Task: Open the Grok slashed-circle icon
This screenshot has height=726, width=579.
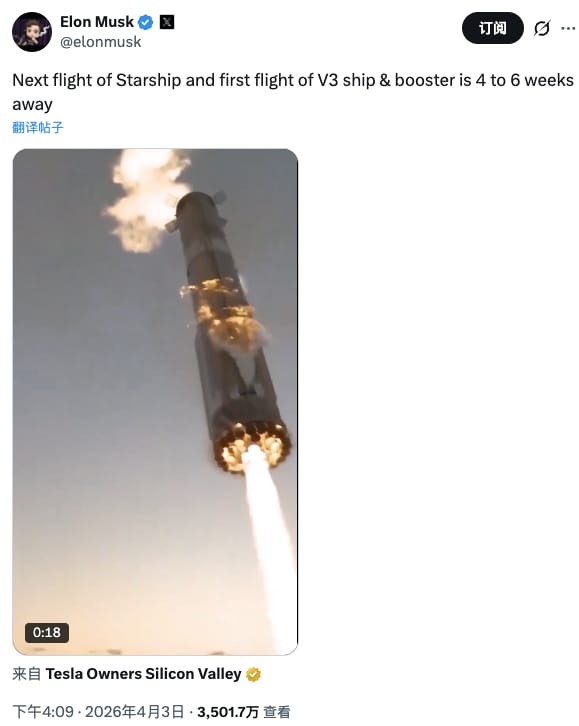Action: click(542, 28)
